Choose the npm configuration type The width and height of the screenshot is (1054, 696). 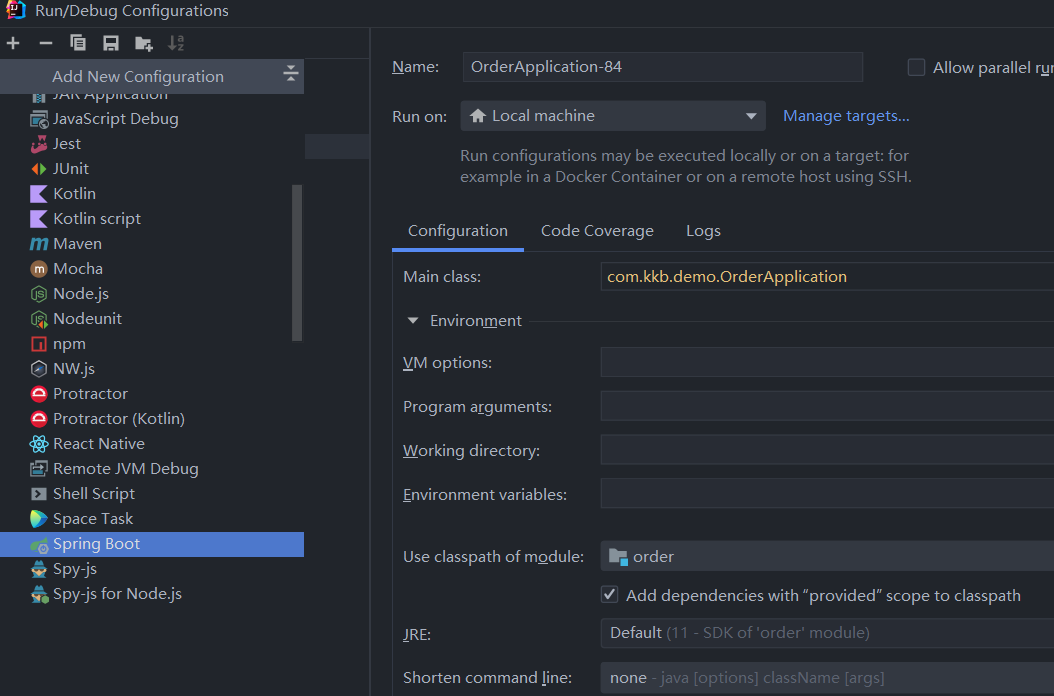coord(152,344)
